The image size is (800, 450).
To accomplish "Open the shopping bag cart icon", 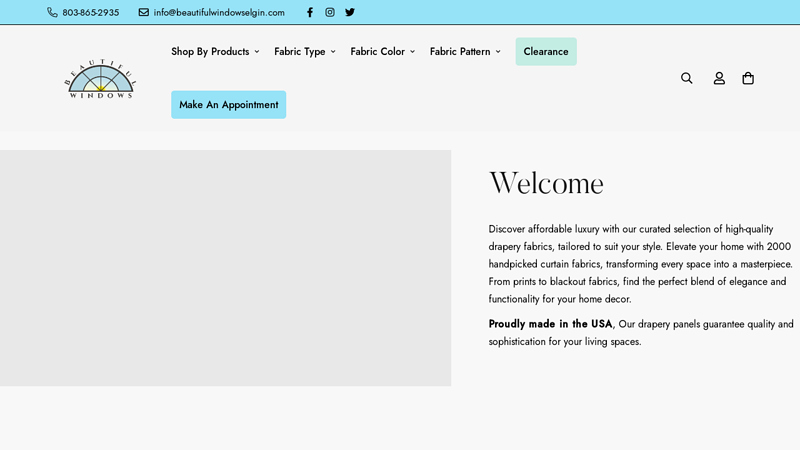I will click(x=748, y=78).
